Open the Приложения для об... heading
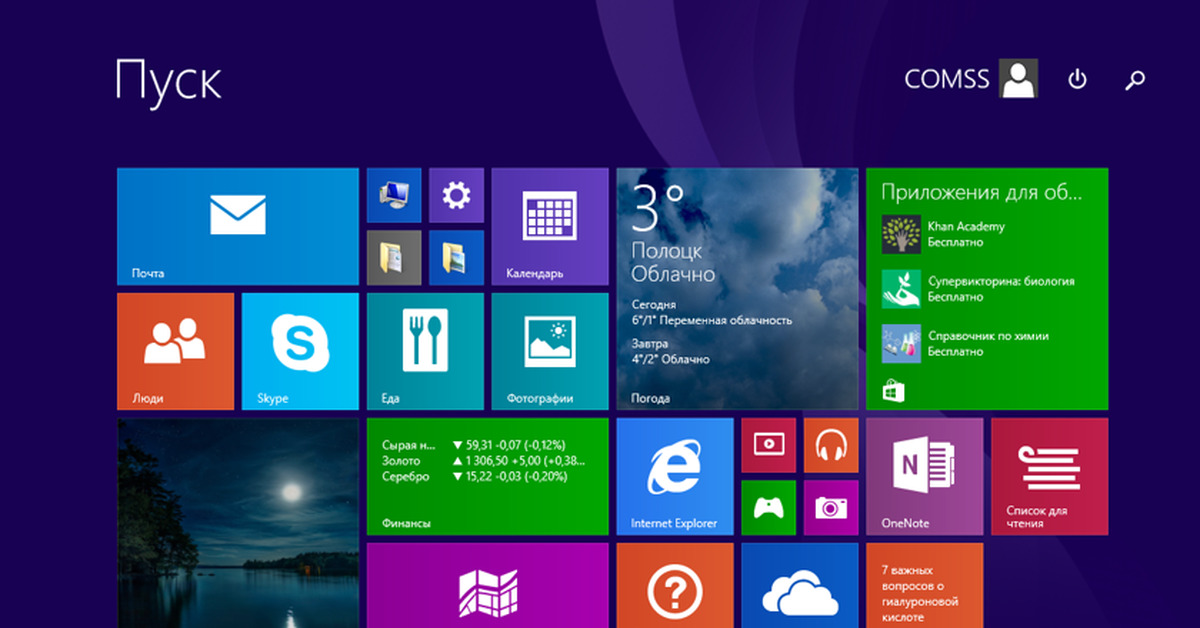 click(x=981, y=192)
